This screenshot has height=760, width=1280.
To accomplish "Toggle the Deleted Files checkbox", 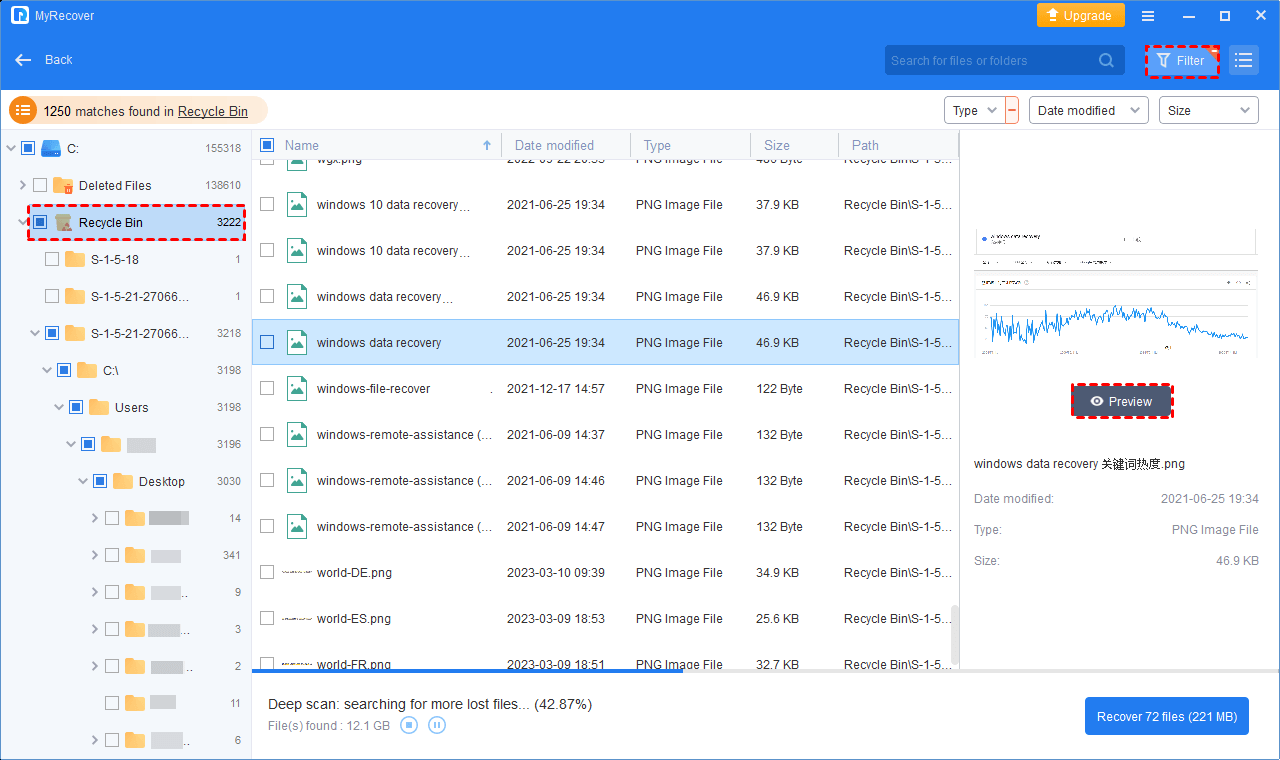I will click(40, 185).
